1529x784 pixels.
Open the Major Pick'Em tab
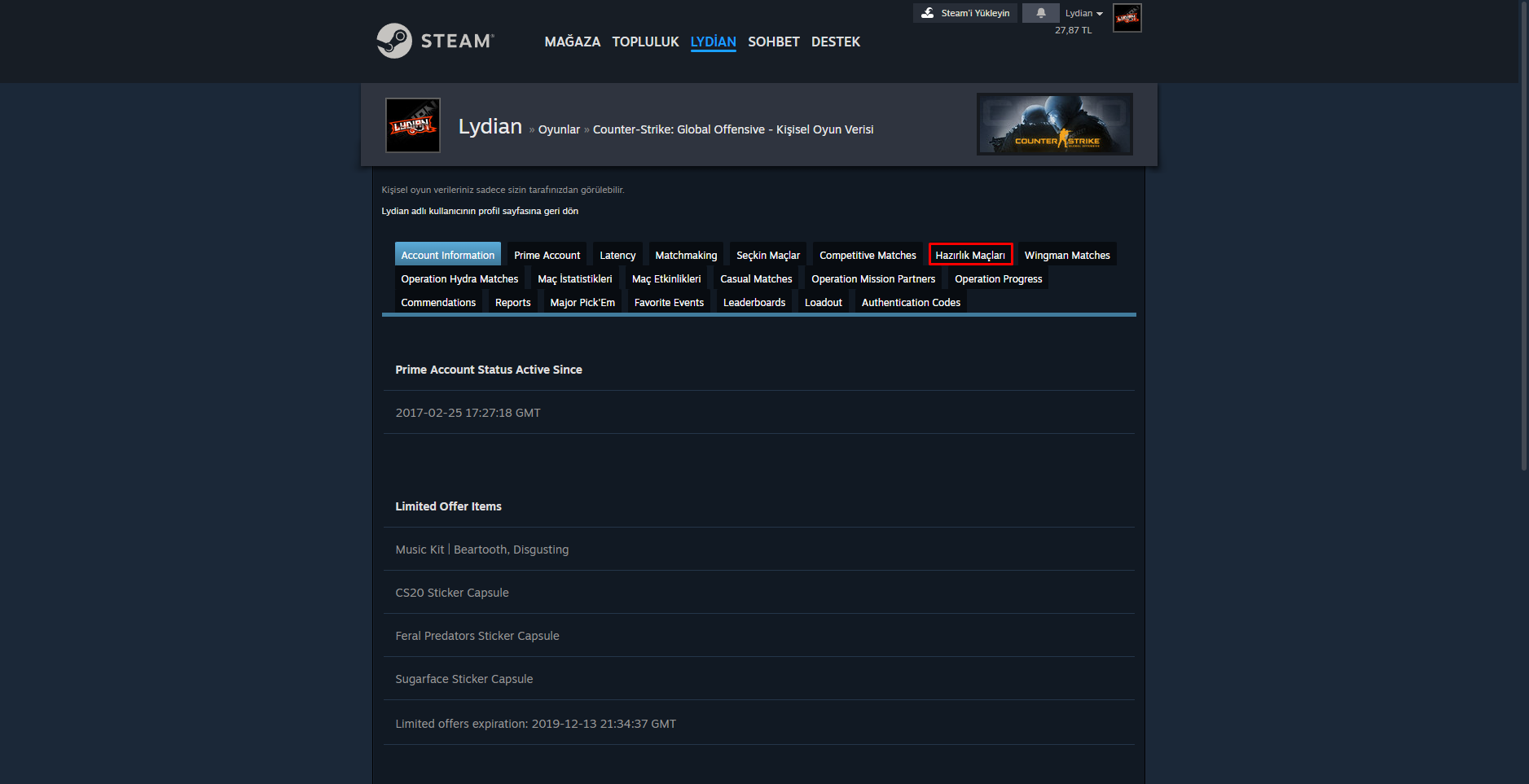pos(582,301)
